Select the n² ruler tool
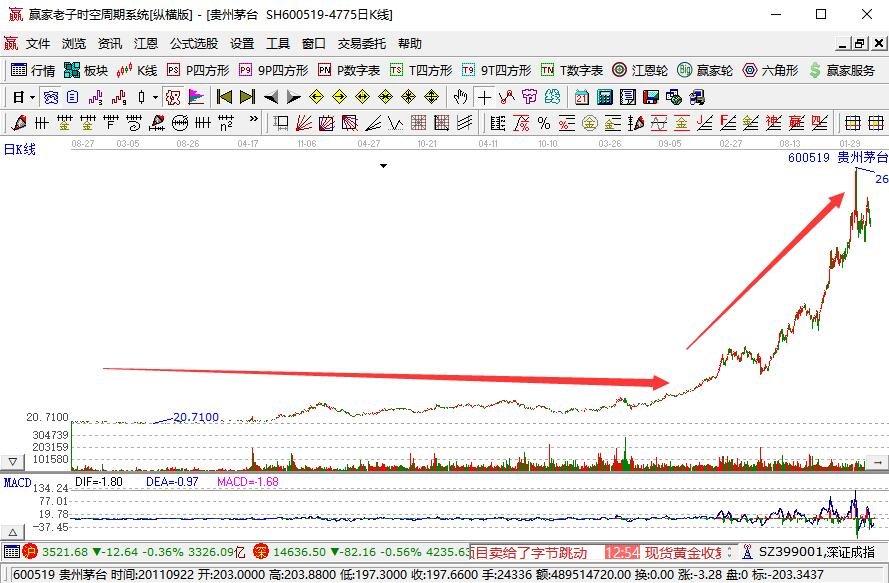The width and height of the screenshot is (889, 583). [226, 122]
